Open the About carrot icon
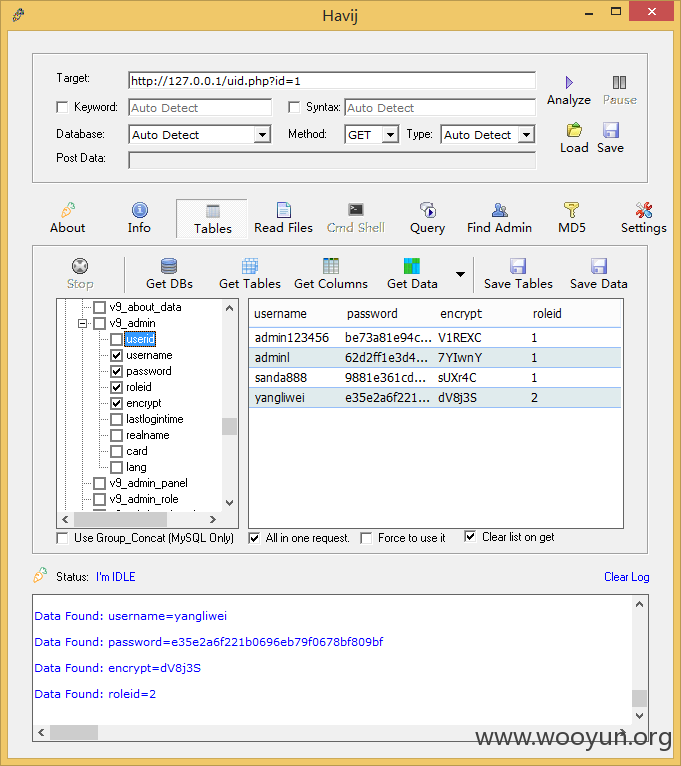This screenshot has width=681, height=766. coord(68,210)
